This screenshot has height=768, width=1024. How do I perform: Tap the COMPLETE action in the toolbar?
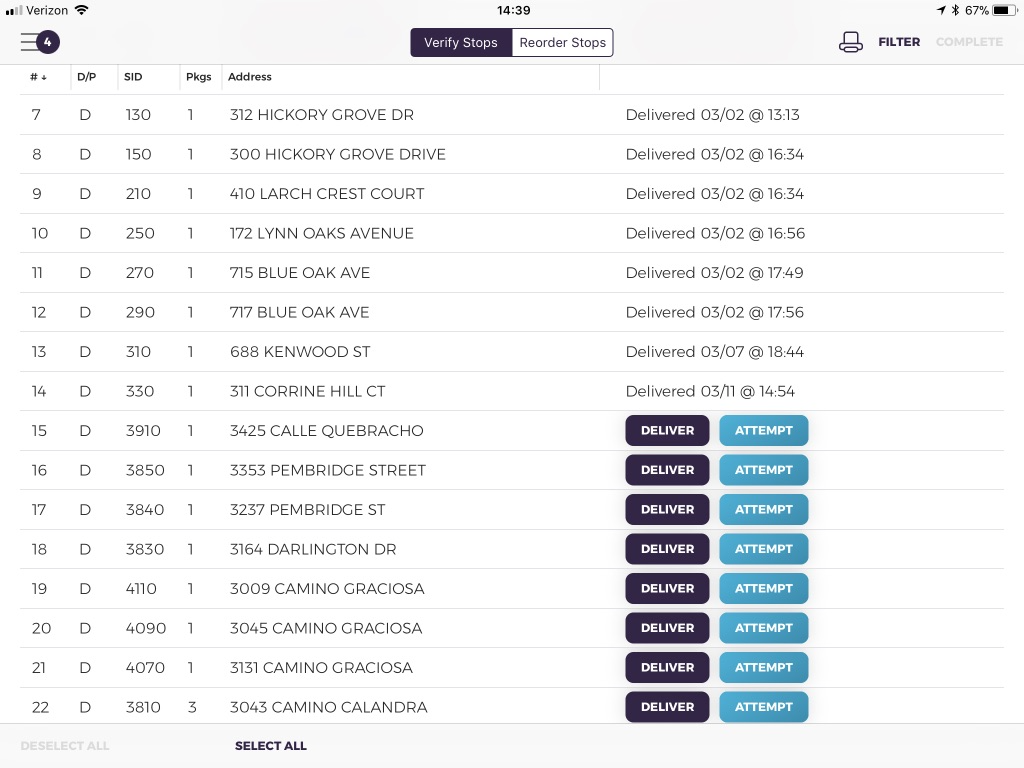(969, 42)
